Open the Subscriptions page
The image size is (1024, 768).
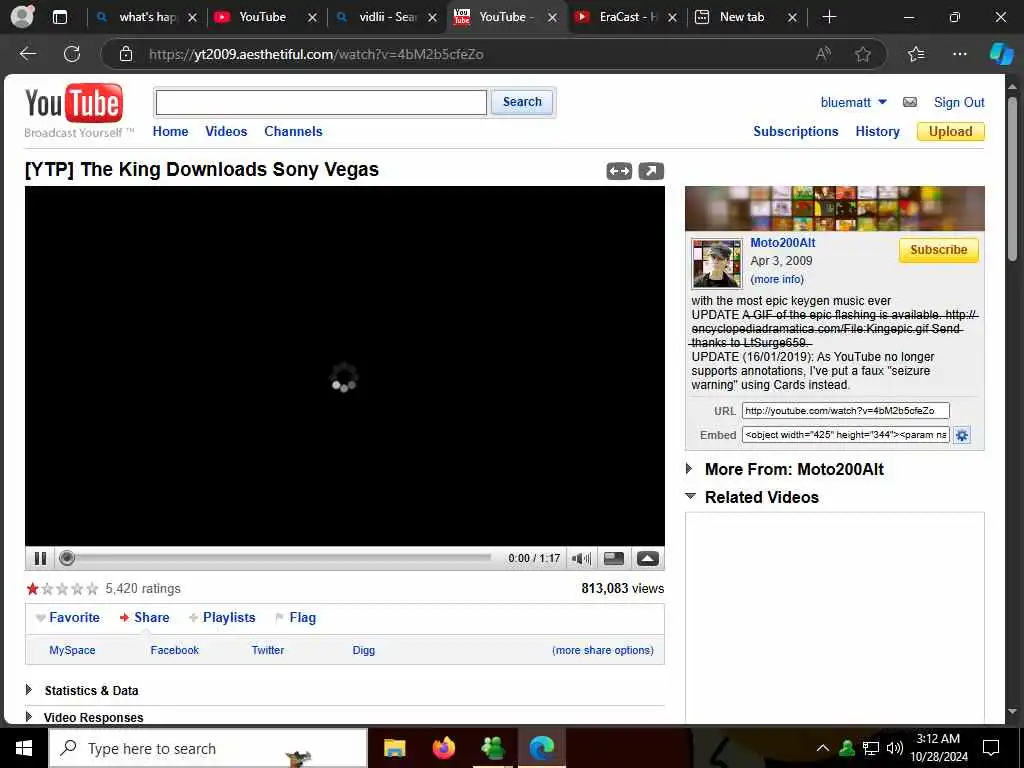click(x=795, y=131)
